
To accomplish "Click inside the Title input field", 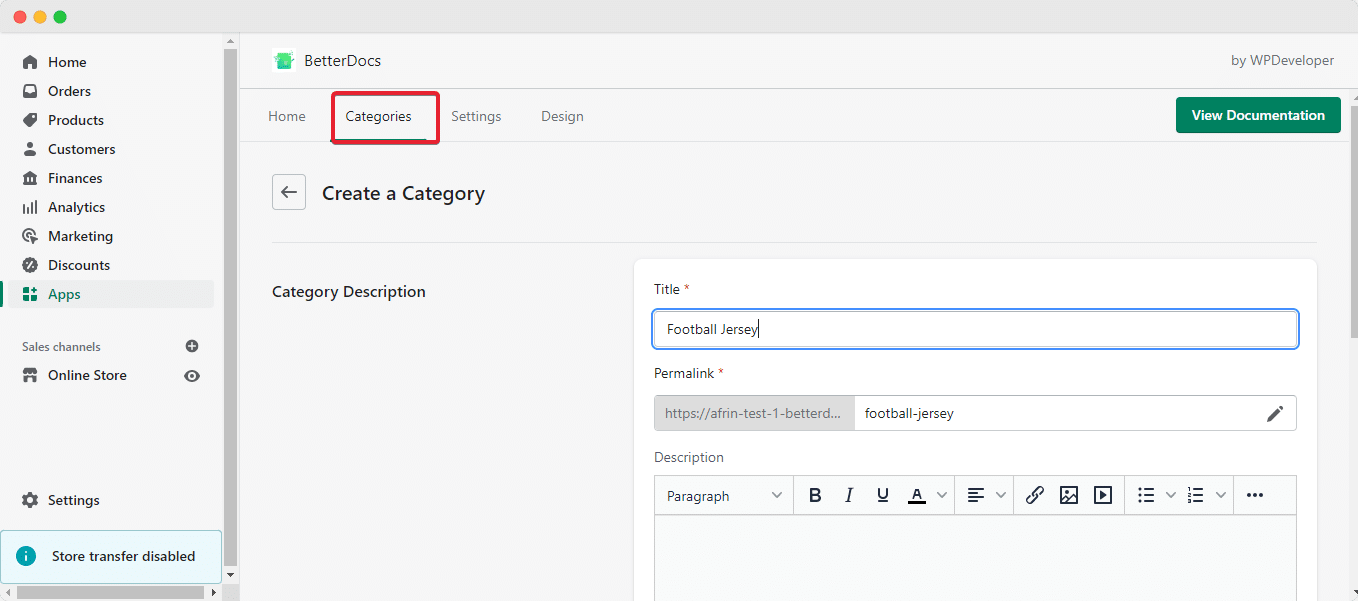I will [x=975, y=329].
